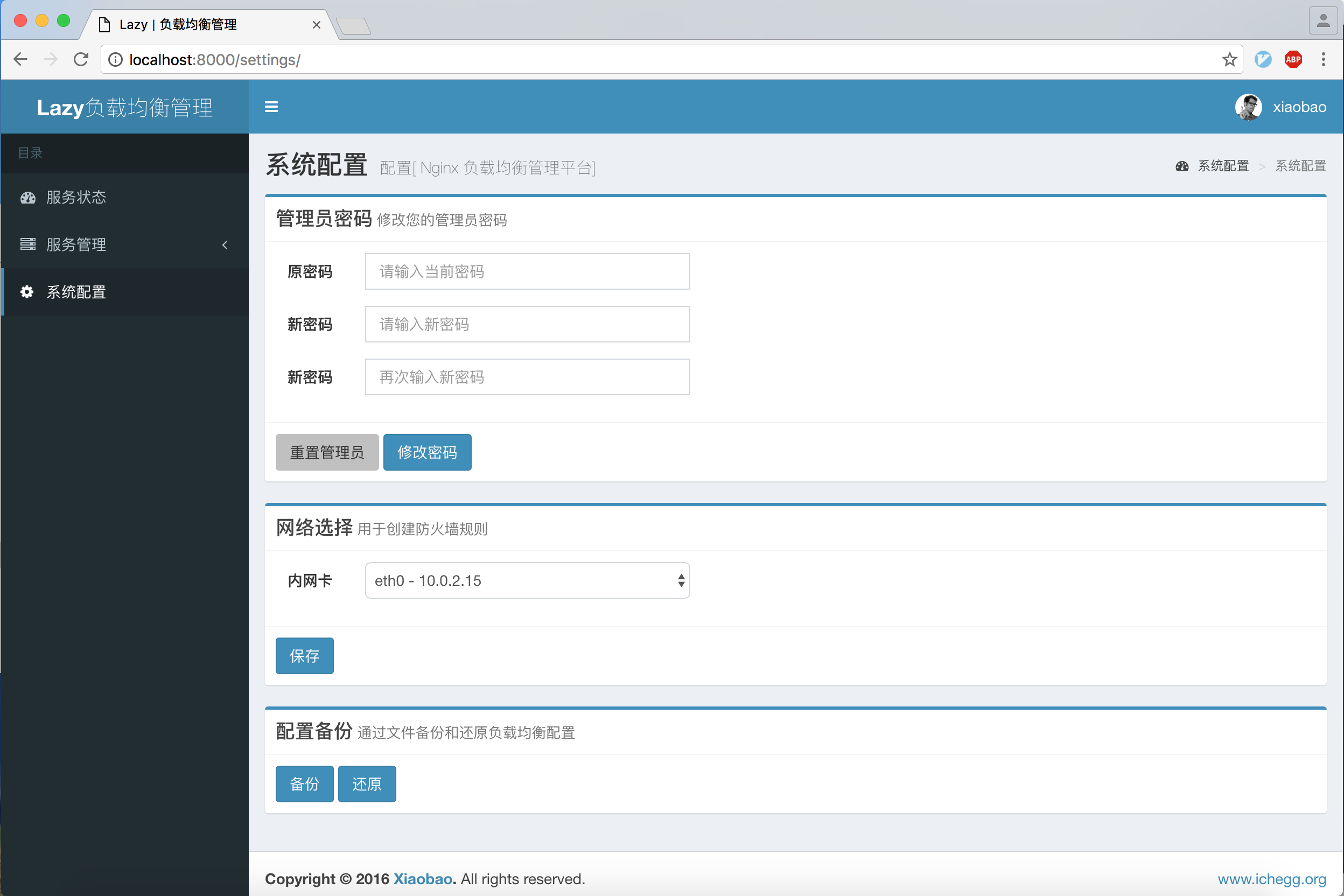Click the gear icon beside 系统配置
This screenshot has height=896, width=1344.
click(27, 292)
